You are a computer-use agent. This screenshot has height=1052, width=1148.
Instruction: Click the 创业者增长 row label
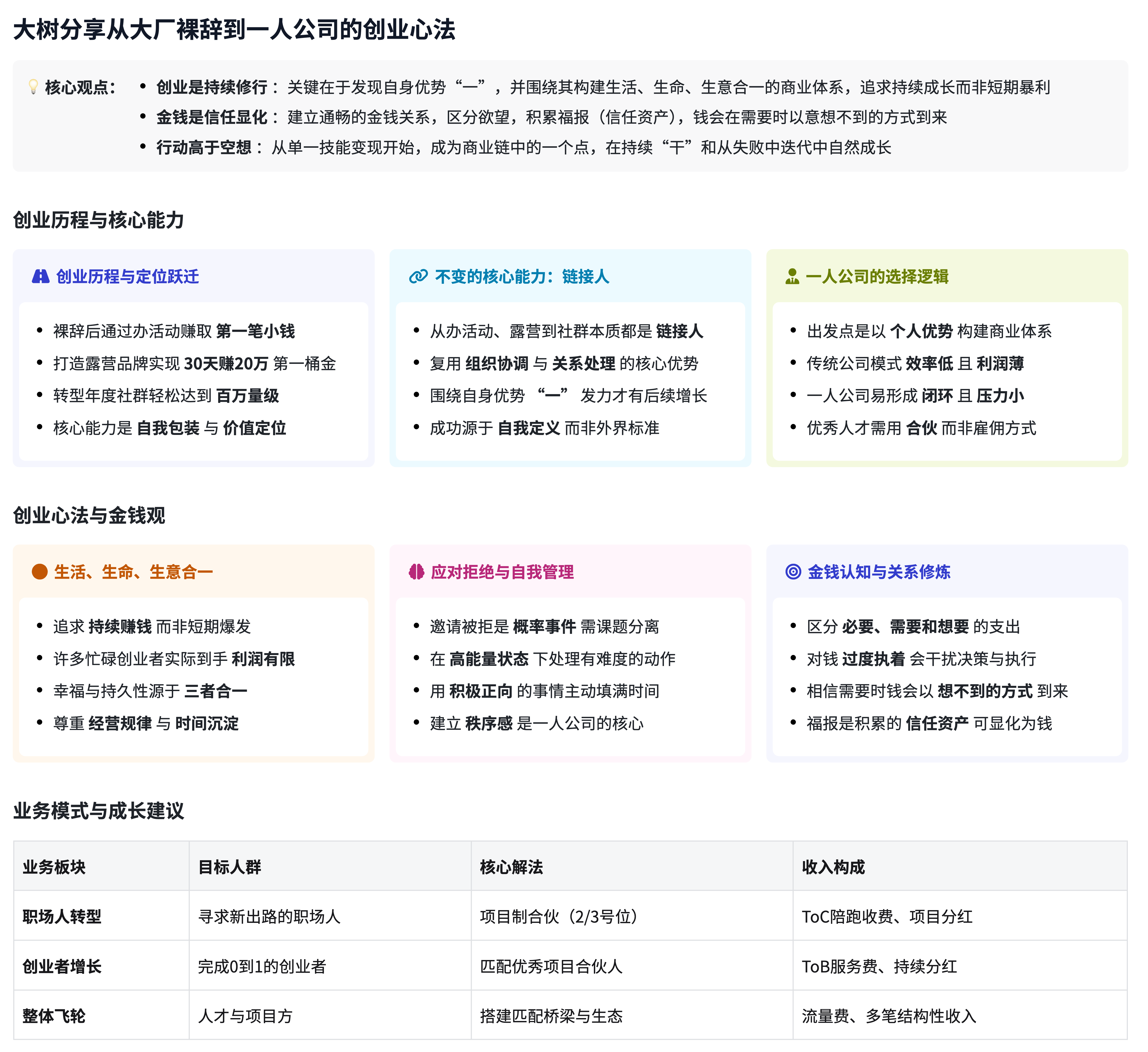(62, 966)
